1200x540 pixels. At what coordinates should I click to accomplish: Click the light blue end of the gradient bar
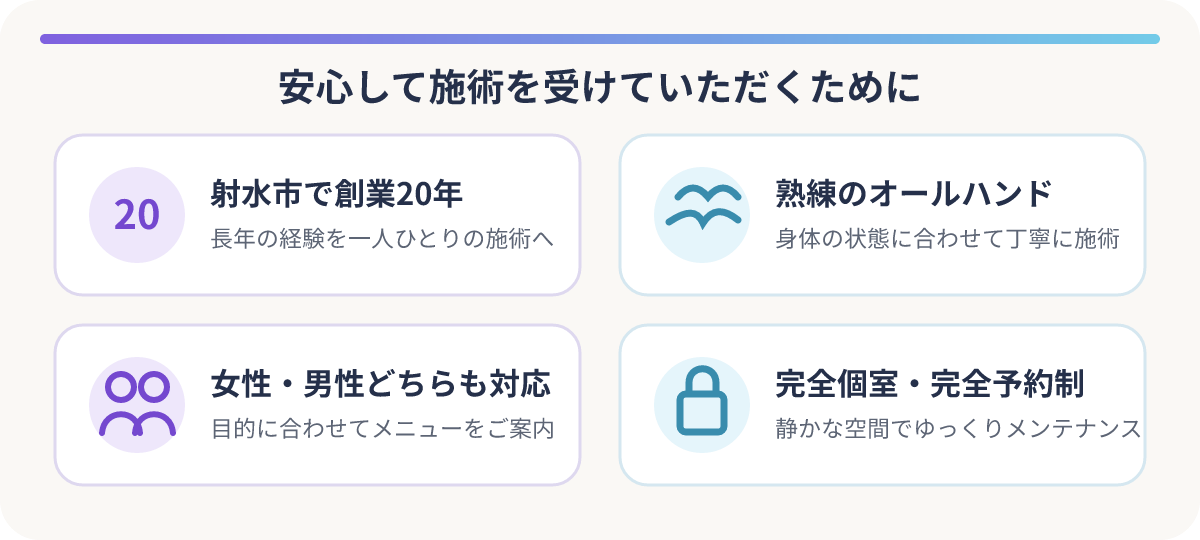point(1150,39)
